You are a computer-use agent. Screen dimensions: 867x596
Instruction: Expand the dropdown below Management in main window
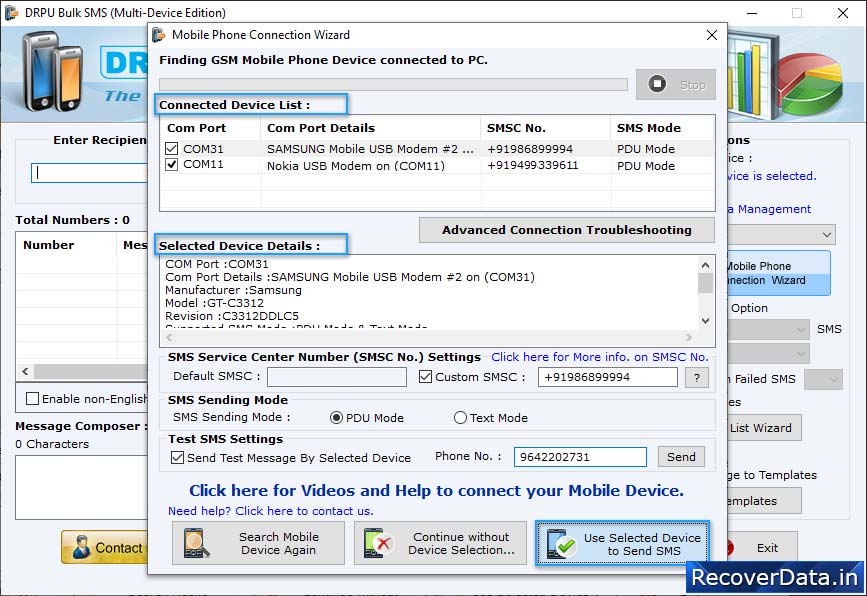(781, 234)
